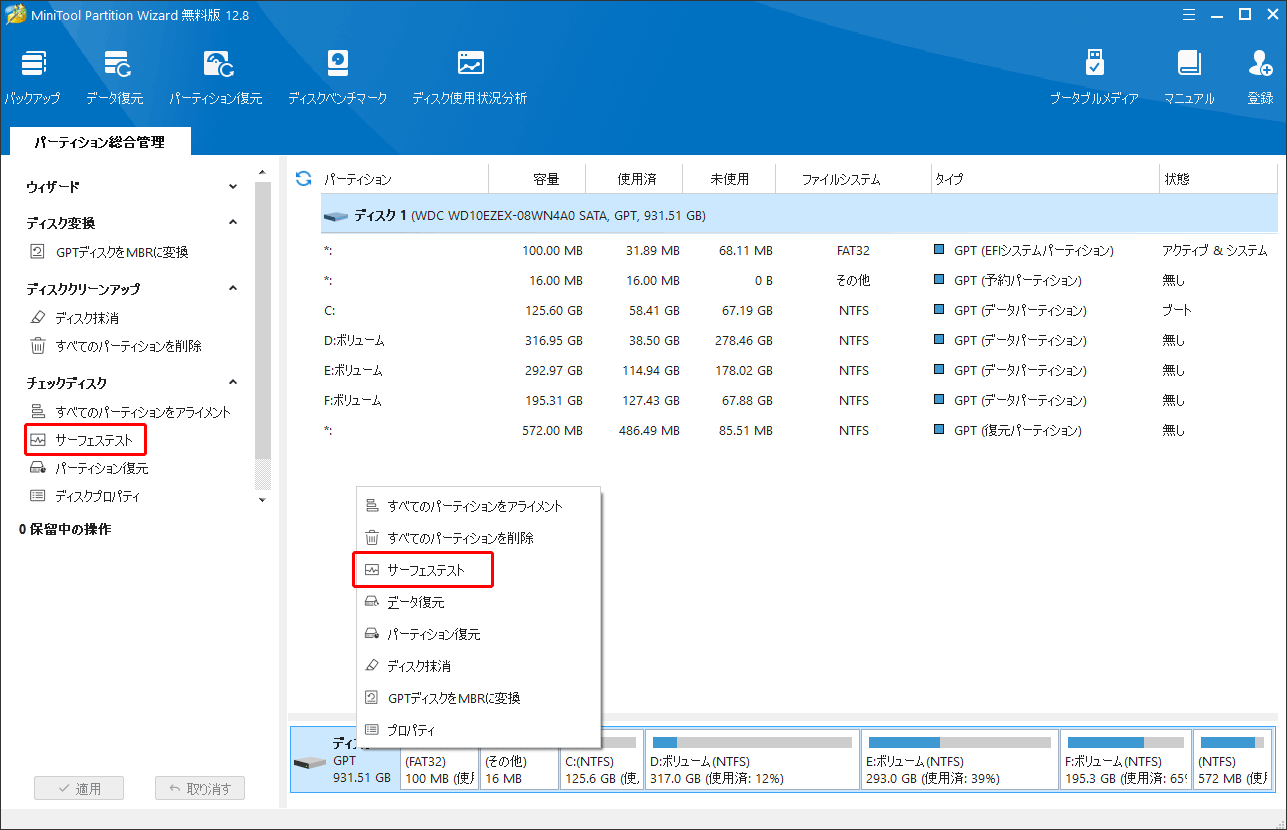Refresh the partition list with reload icon
The height and width of the screenshot is (830, 1287).
(x=304, y=179)
